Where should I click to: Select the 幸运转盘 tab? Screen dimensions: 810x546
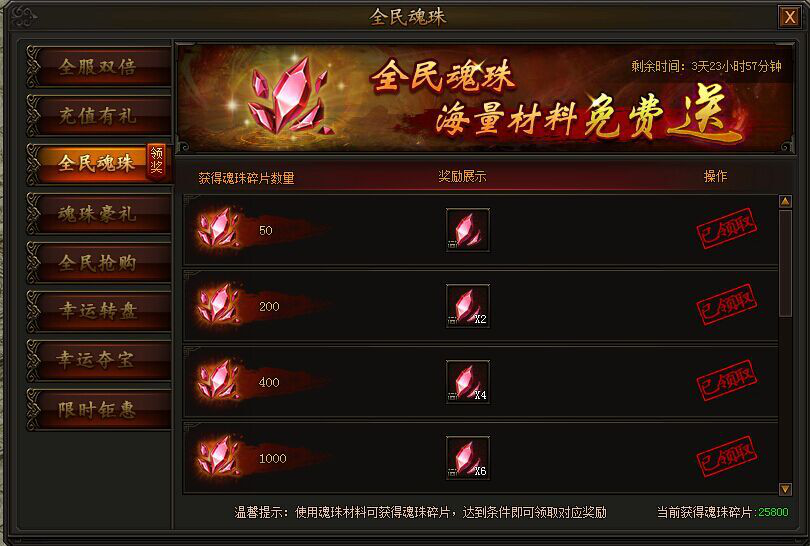[99, 311]
